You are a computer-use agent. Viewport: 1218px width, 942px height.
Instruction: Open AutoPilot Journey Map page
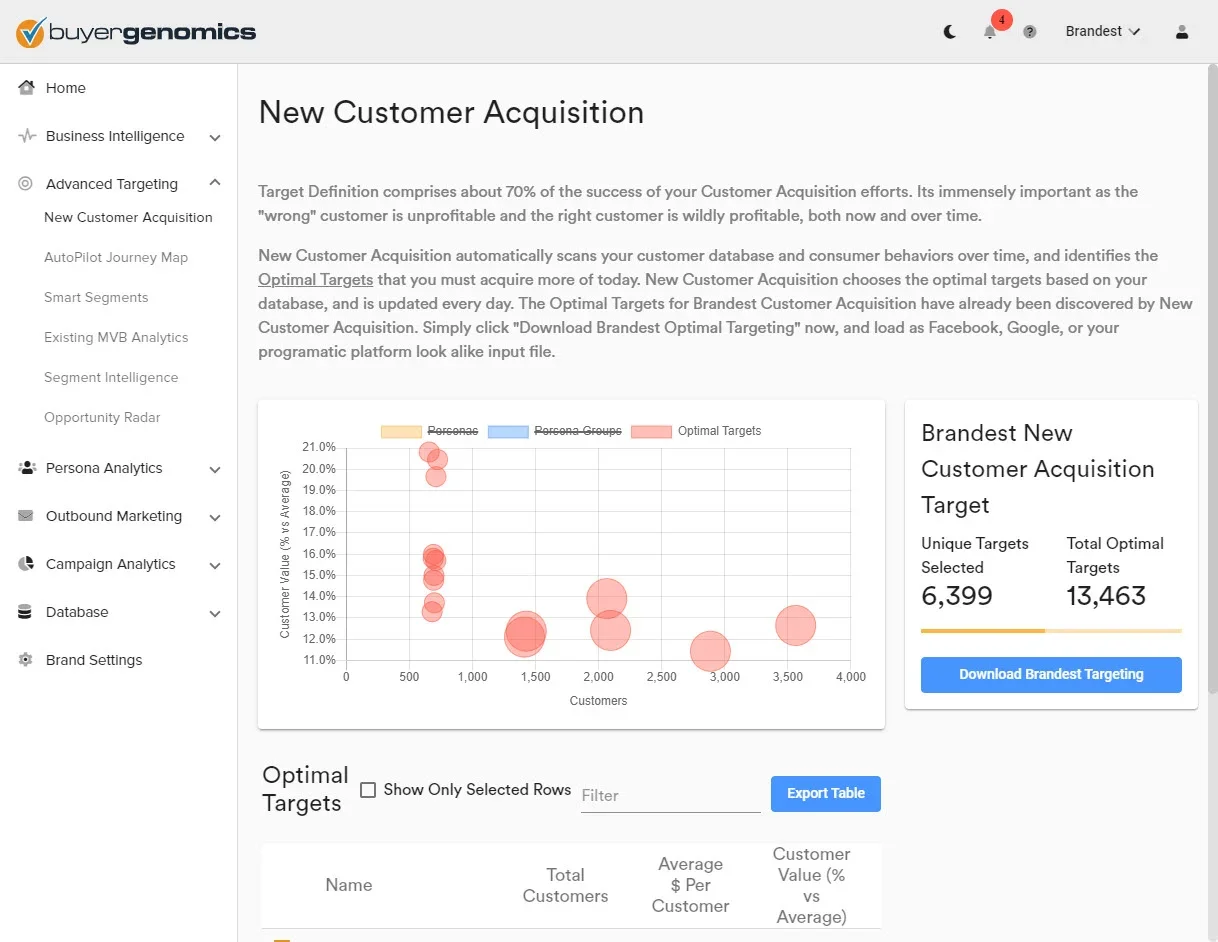click(116, 257)
